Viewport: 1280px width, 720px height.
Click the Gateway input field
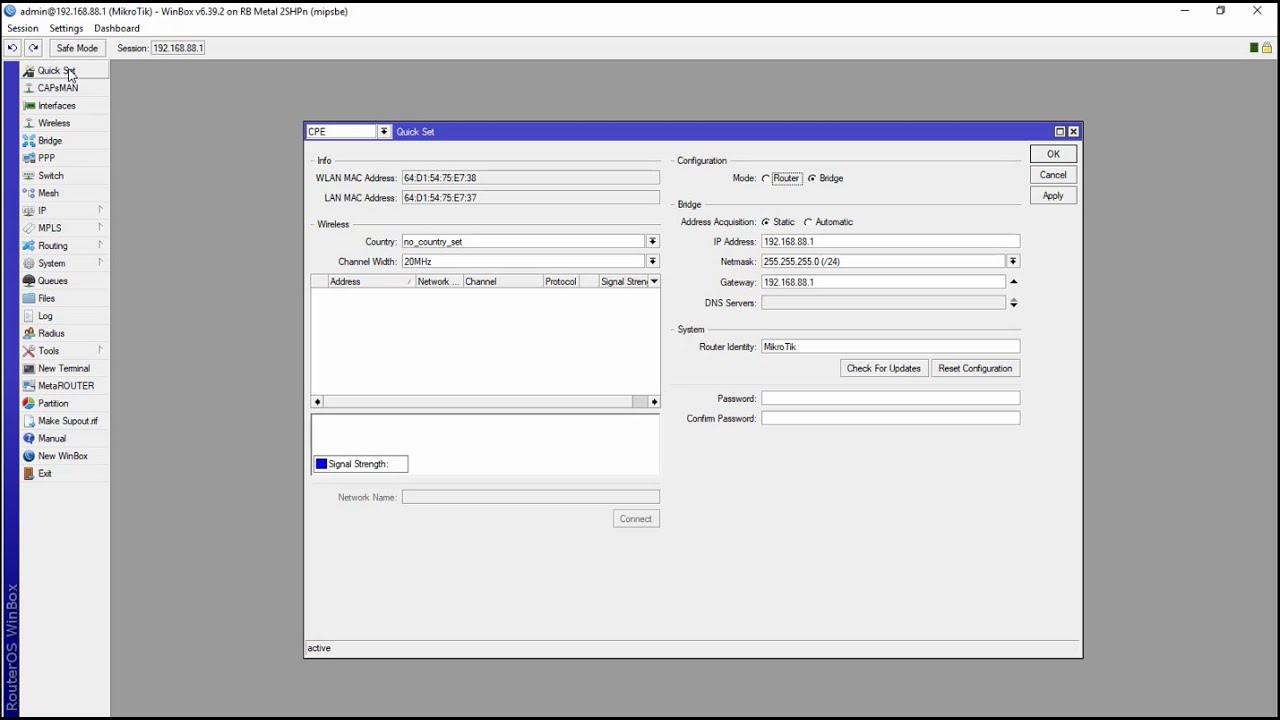click(x=883, y=283)
